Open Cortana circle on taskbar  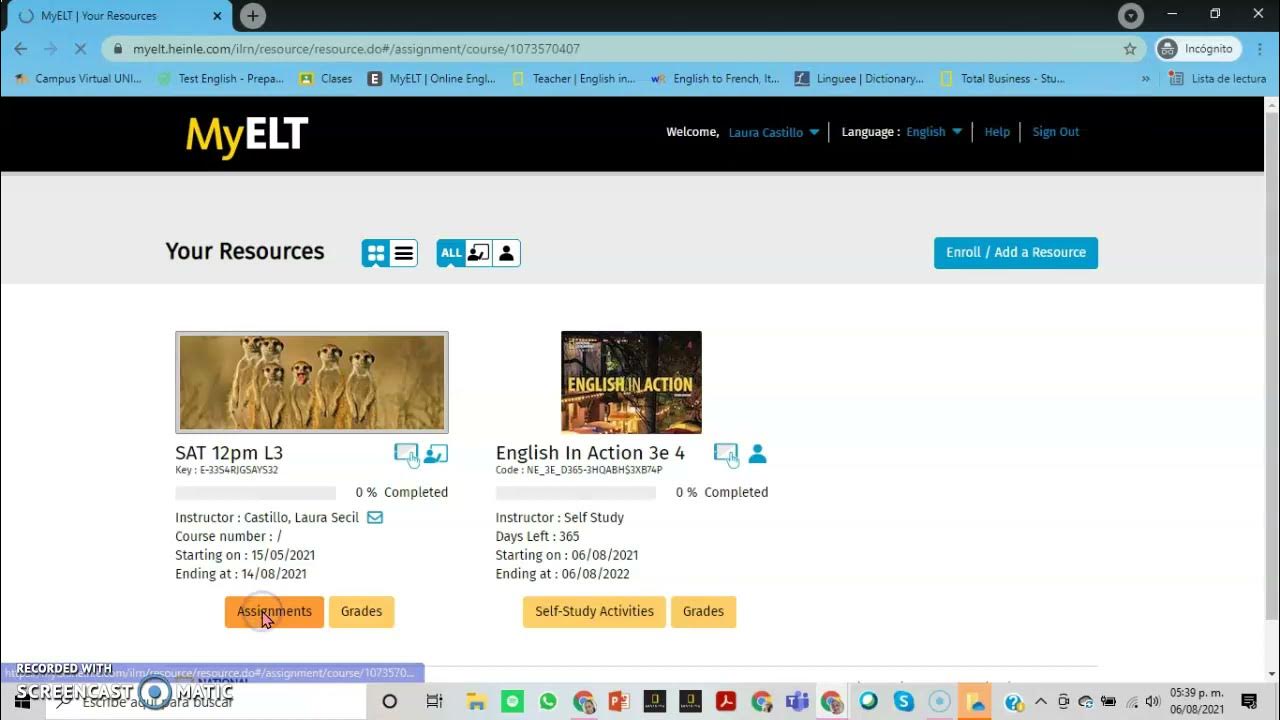click(390, 701)
